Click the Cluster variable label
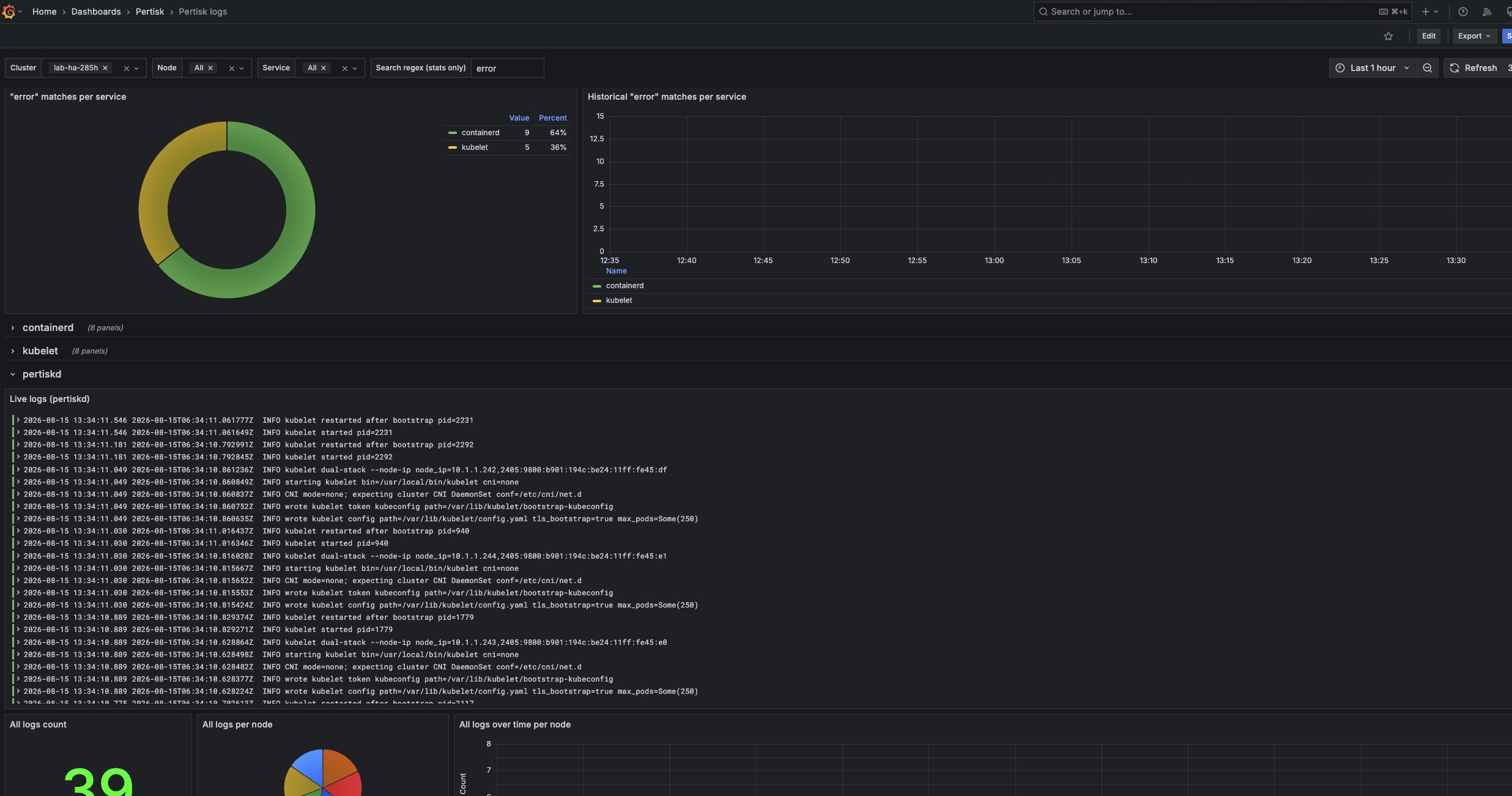 click(23, 68)
